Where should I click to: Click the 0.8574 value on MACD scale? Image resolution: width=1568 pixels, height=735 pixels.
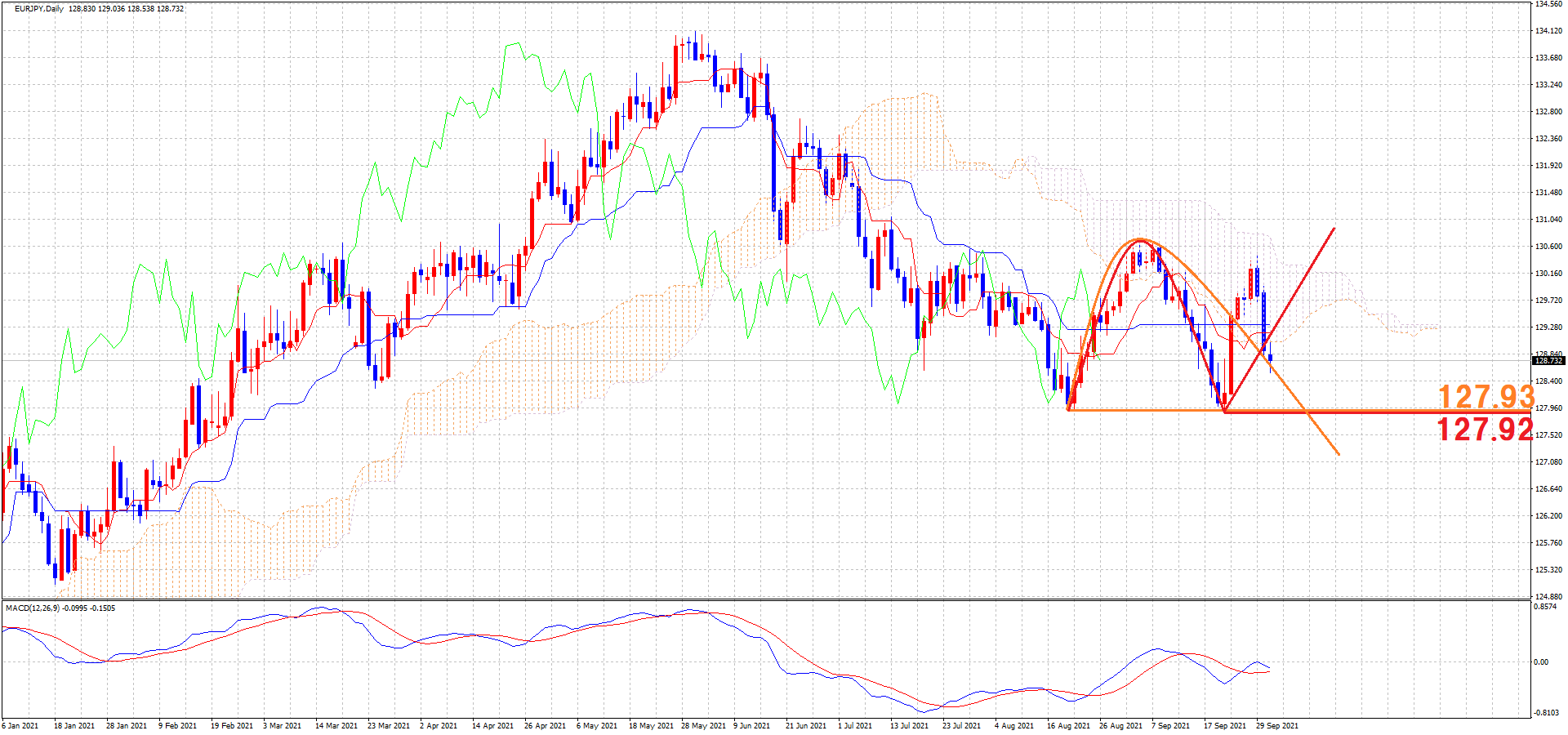click(1545, 607)
